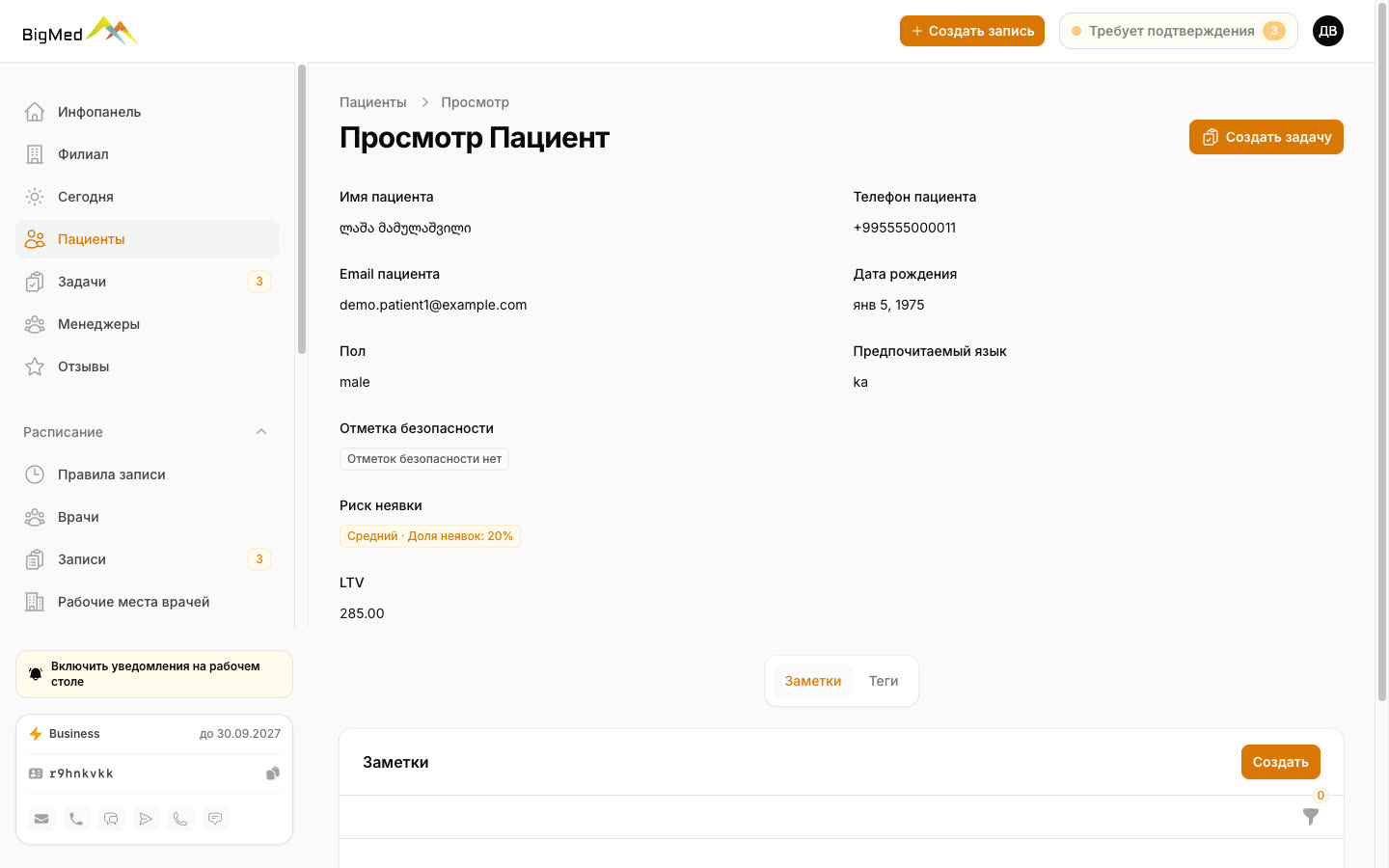Click the paper plane send icon

pyautogui.click(x=146, y=819)
